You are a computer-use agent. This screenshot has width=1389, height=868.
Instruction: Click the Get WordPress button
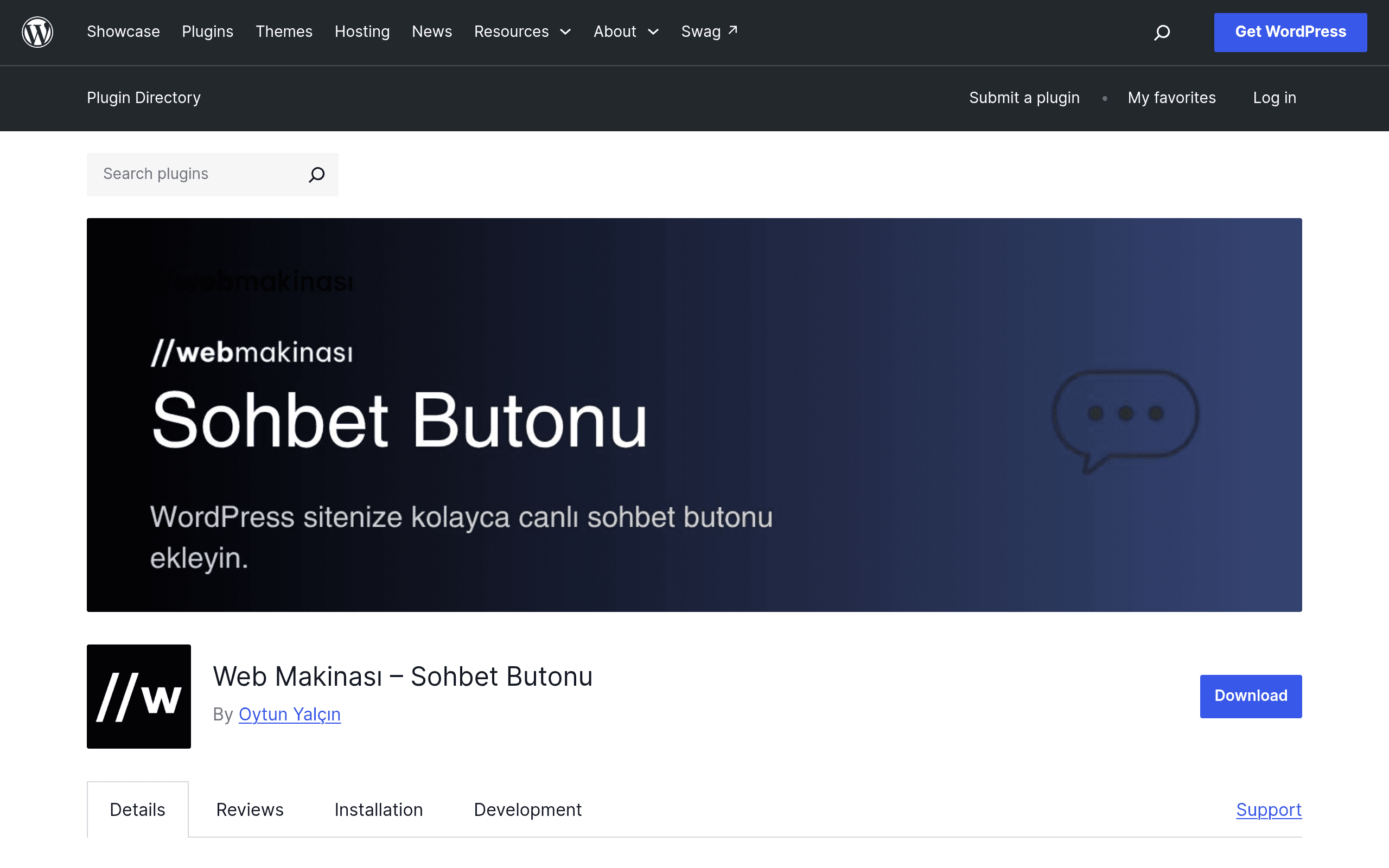click(1290, 32)
